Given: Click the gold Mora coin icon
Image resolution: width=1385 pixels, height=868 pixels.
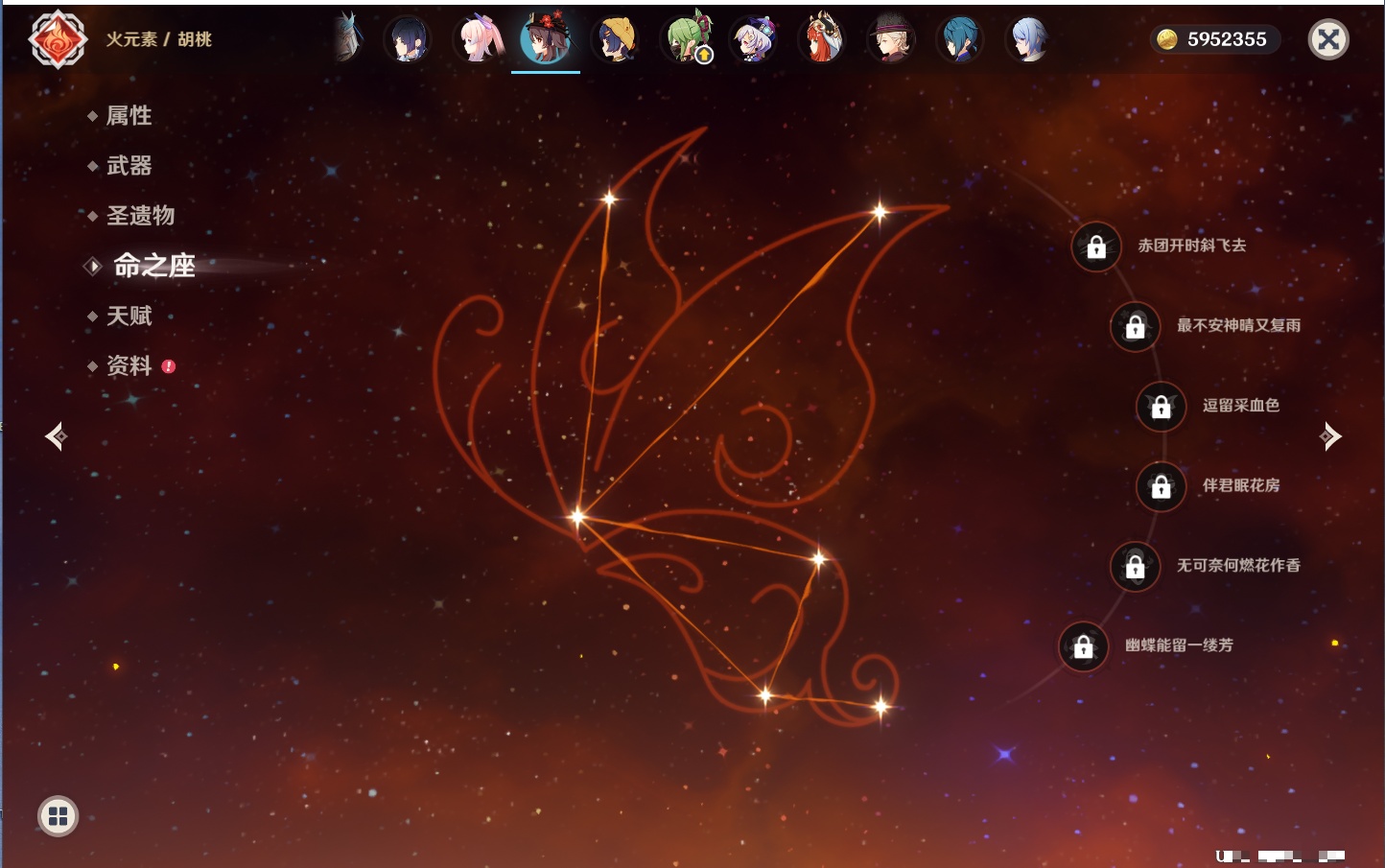Looking at the screenshot, I should click(x=1167, y=39).
